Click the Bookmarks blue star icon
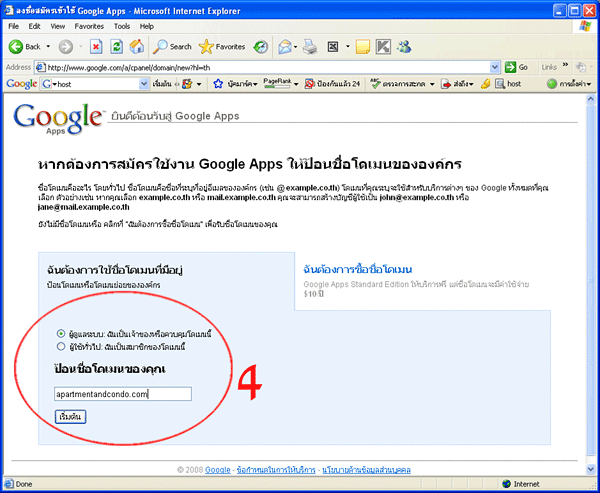 [218, 84]
